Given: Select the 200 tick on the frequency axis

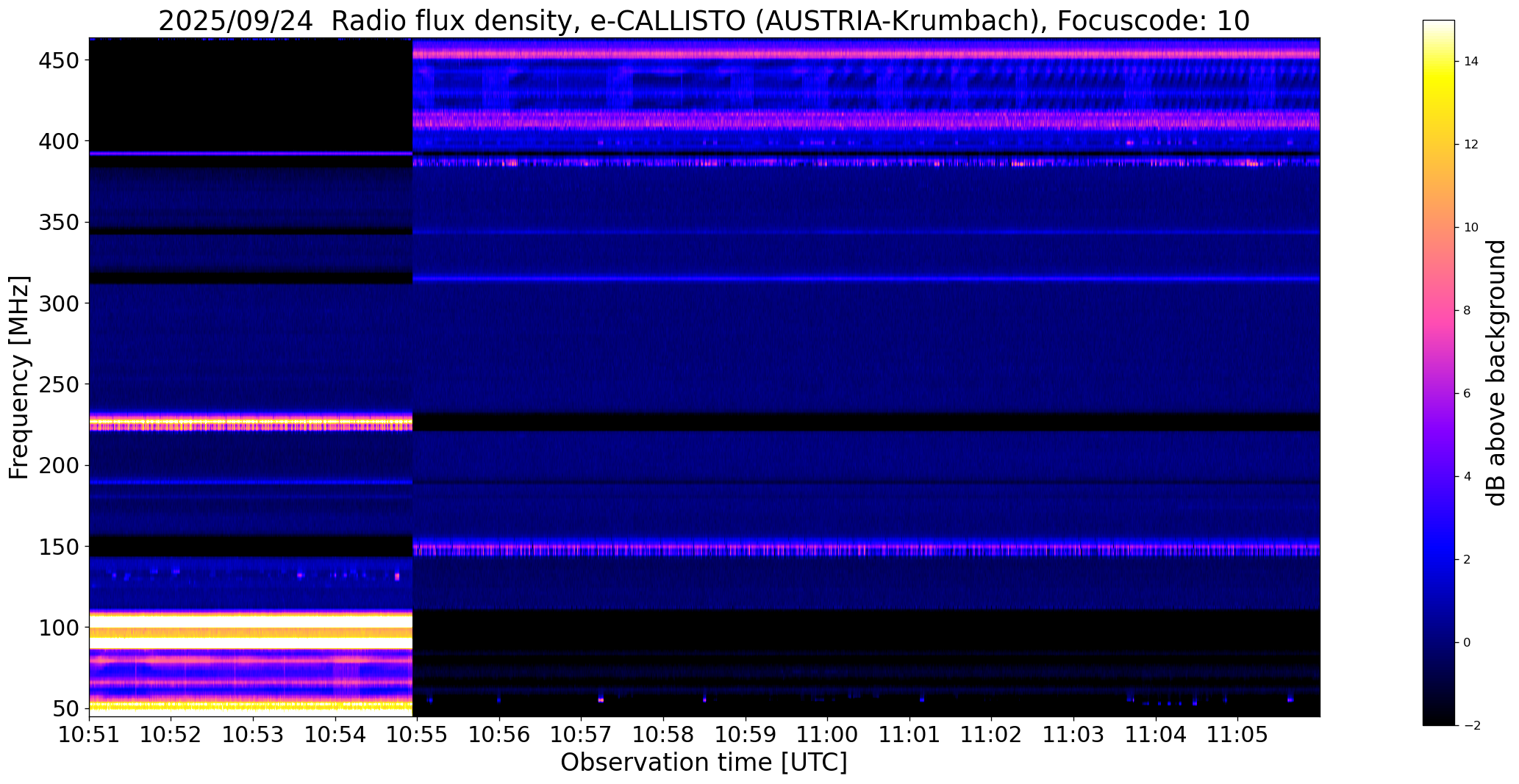Looking at the screenshot, I should pos(57,466).
